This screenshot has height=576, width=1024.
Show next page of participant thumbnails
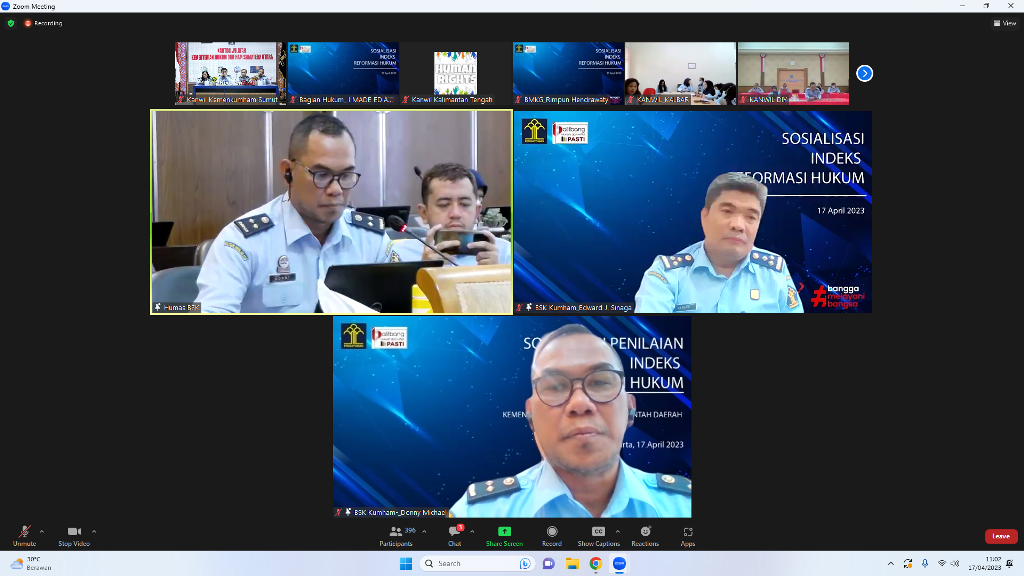(x=865, y=73)
